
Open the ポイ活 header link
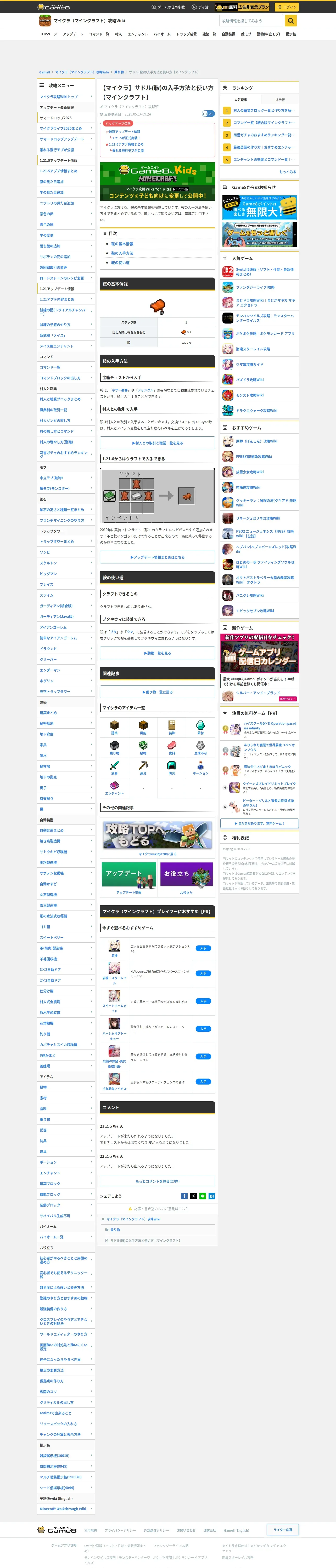point(200,7)
